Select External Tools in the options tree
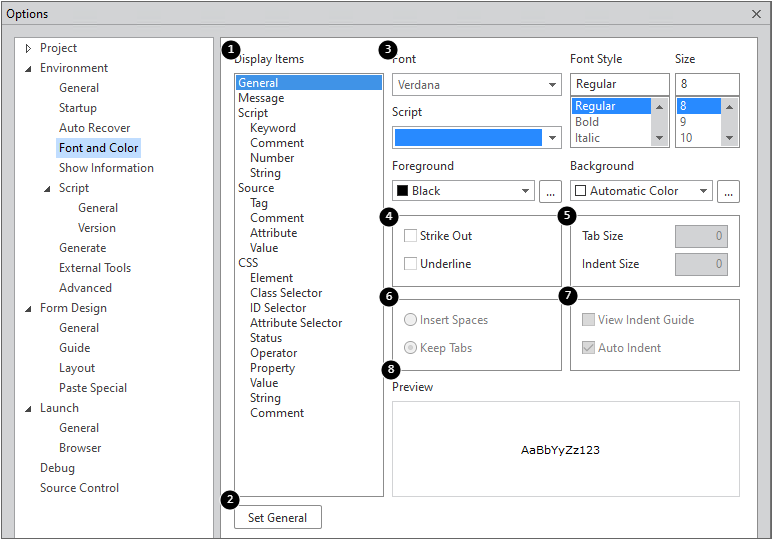Image resolution: width=772 pixels, height=539 pixels. click(x=95, y=268)
